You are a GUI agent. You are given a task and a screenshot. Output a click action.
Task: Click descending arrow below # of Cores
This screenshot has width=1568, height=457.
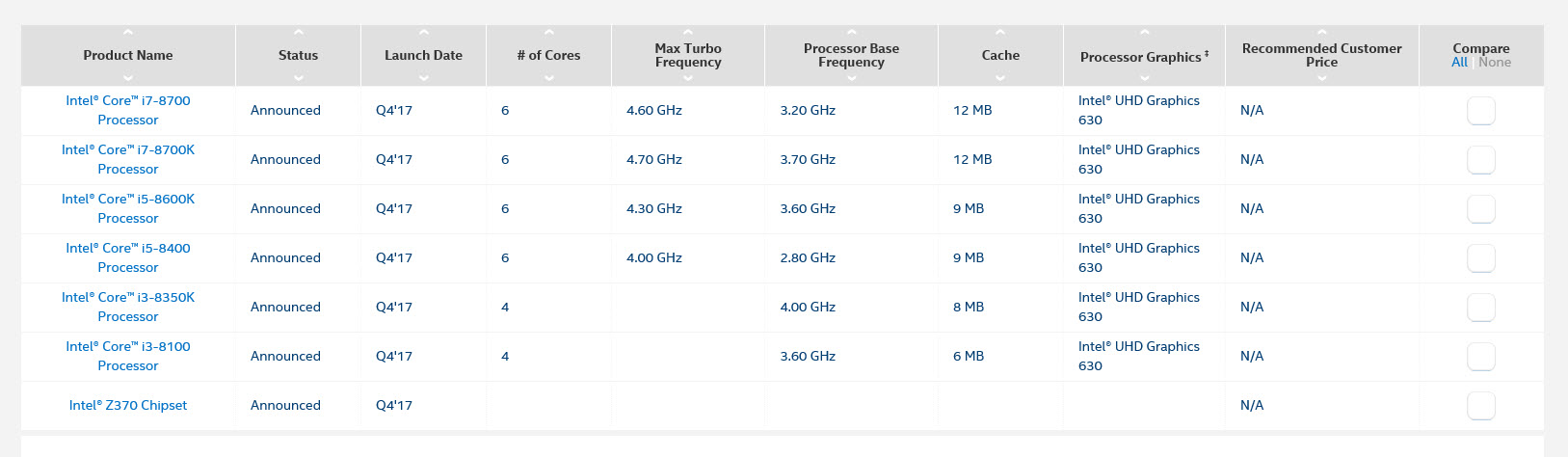548,77
